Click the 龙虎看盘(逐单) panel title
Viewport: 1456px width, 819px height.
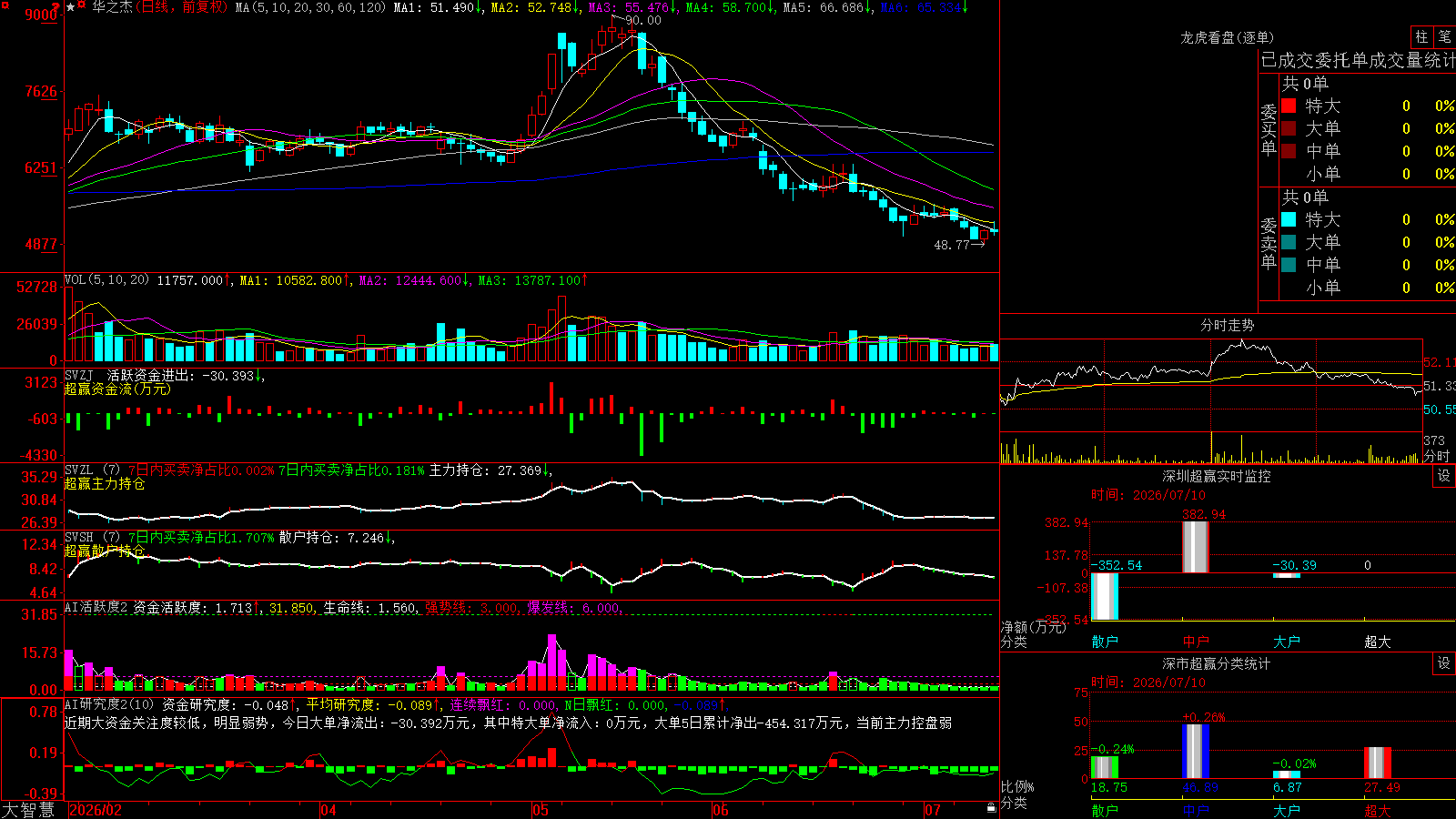pyautogui.click(x=1227, y=37)
